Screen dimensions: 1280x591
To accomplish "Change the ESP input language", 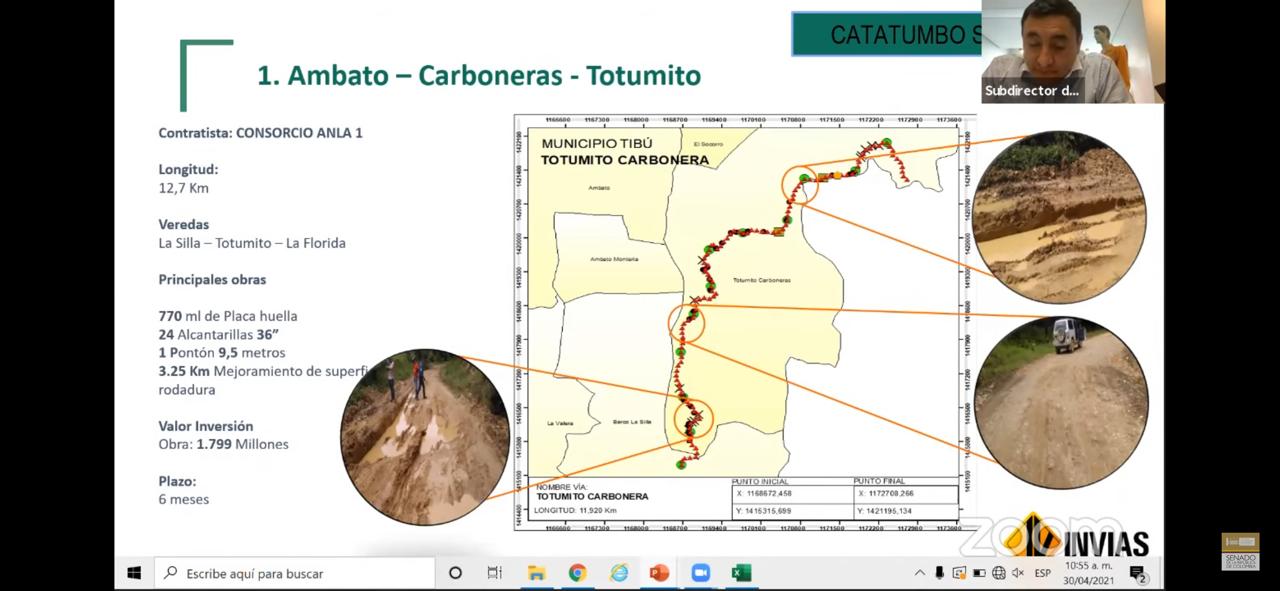I will [x=1043, y=573].
